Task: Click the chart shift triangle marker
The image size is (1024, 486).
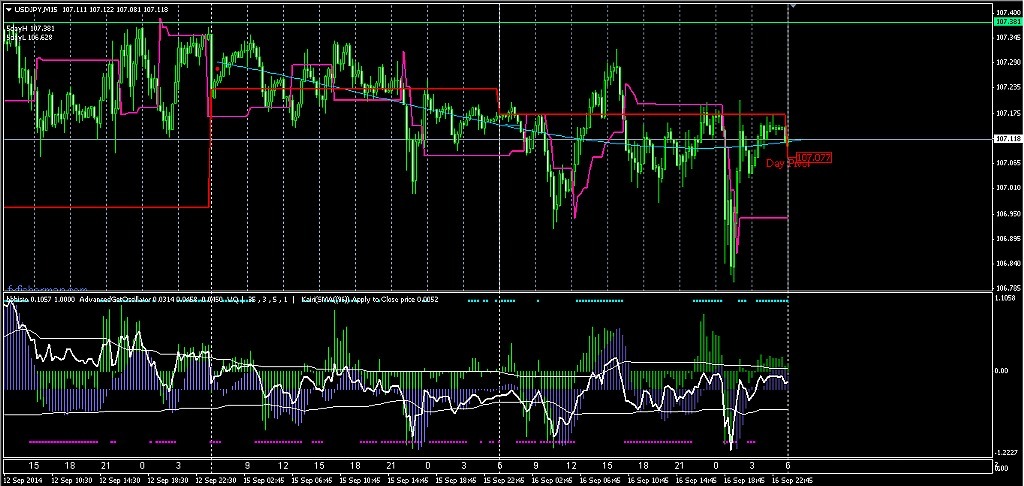Action: [x=794, y=5]
